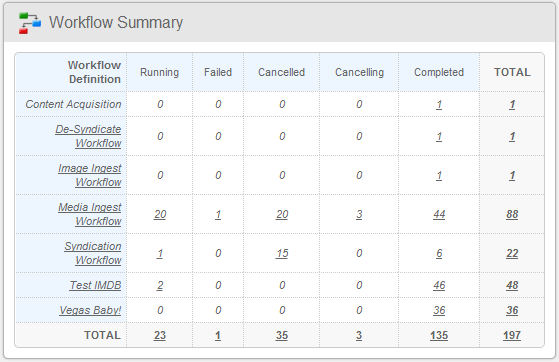View all 23 running workflows total
The height and width of the screenshot is (362, 559).
160,335
